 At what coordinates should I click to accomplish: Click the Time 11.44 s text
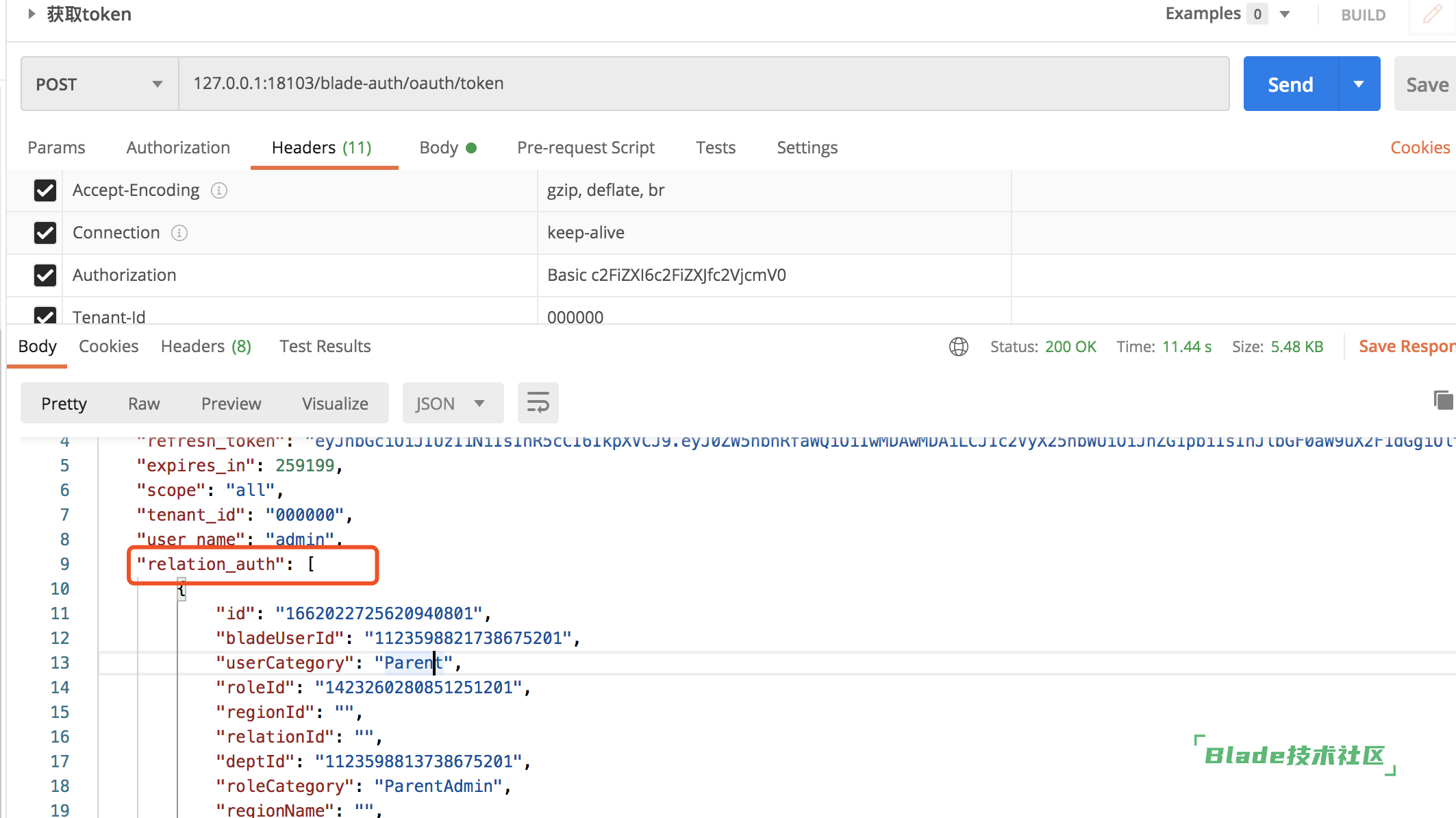tap(1164, 347)
